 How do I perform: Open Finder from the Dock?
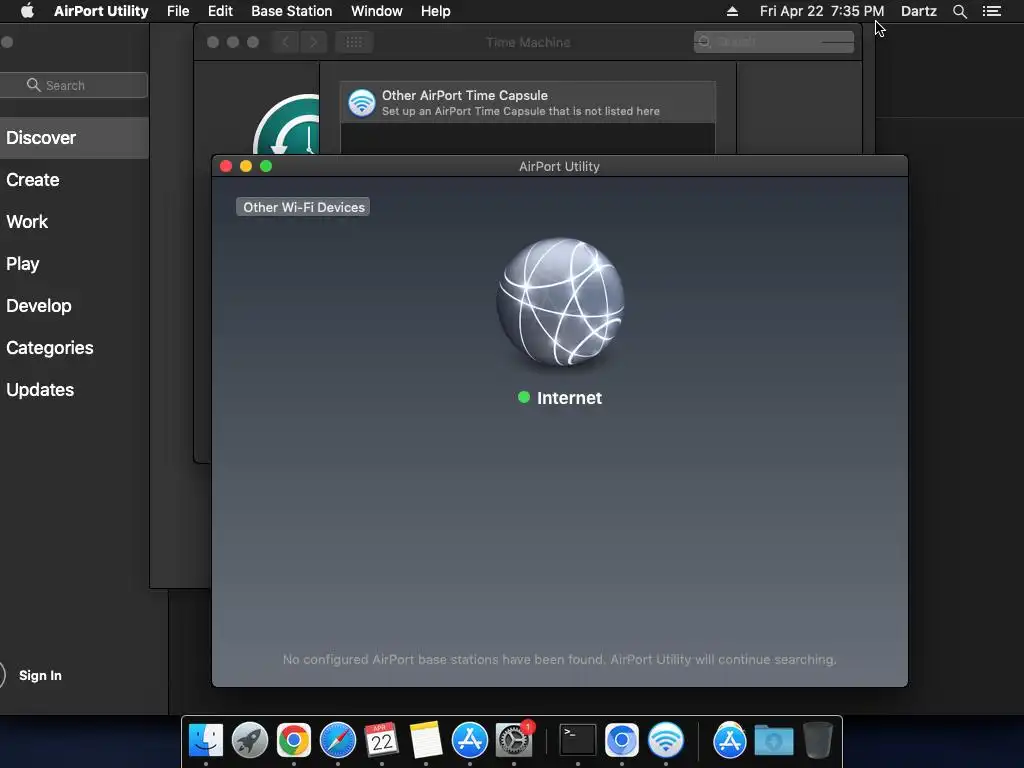(x=206, y=740)
